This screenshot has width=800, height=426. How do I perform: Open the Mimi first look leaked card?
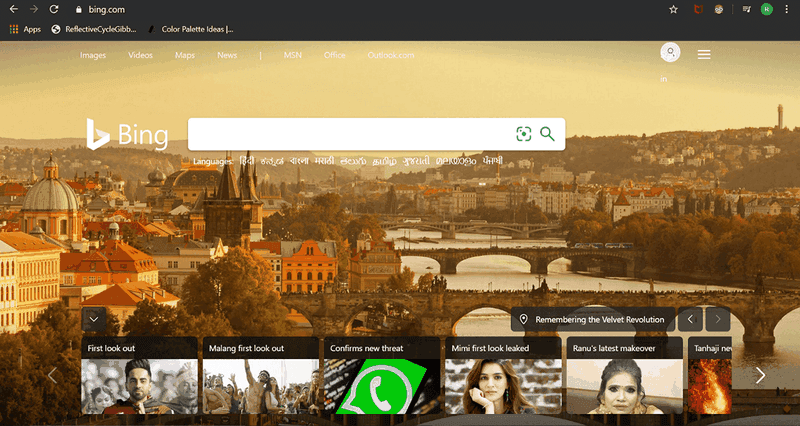click(x=504, y=375)
